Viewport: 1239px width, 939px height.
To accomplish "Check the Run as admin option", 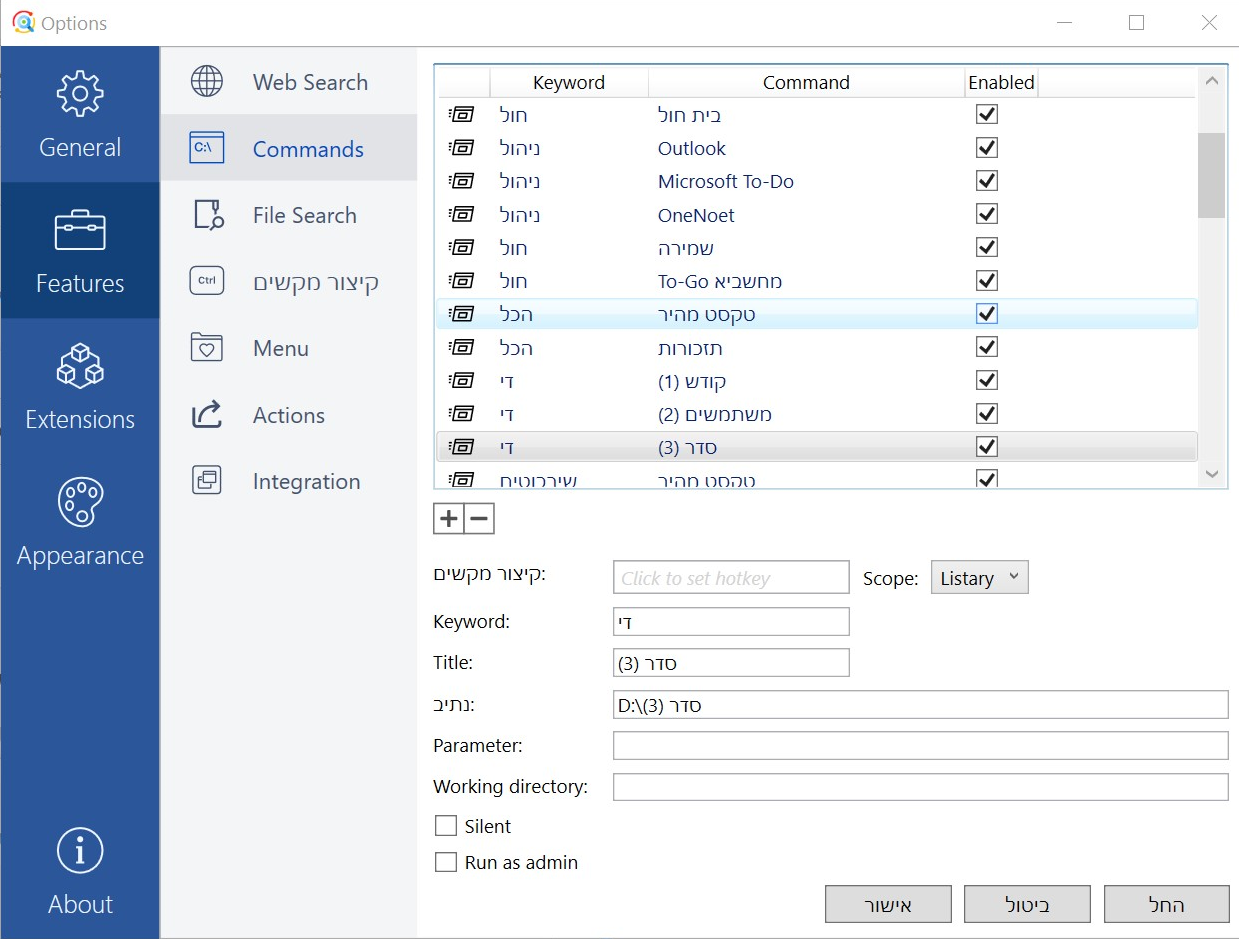I will [x=446, y=862].
